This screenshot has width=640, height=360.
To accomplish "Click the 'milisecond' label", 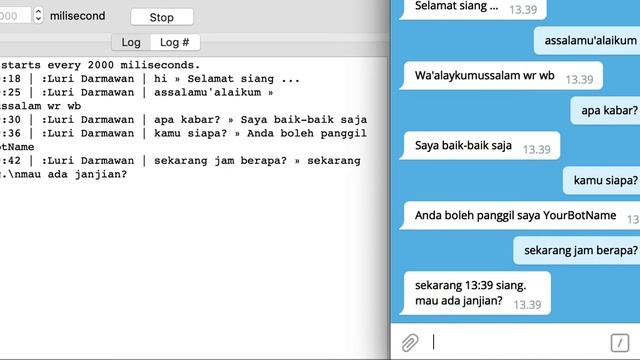I will 78,16.
